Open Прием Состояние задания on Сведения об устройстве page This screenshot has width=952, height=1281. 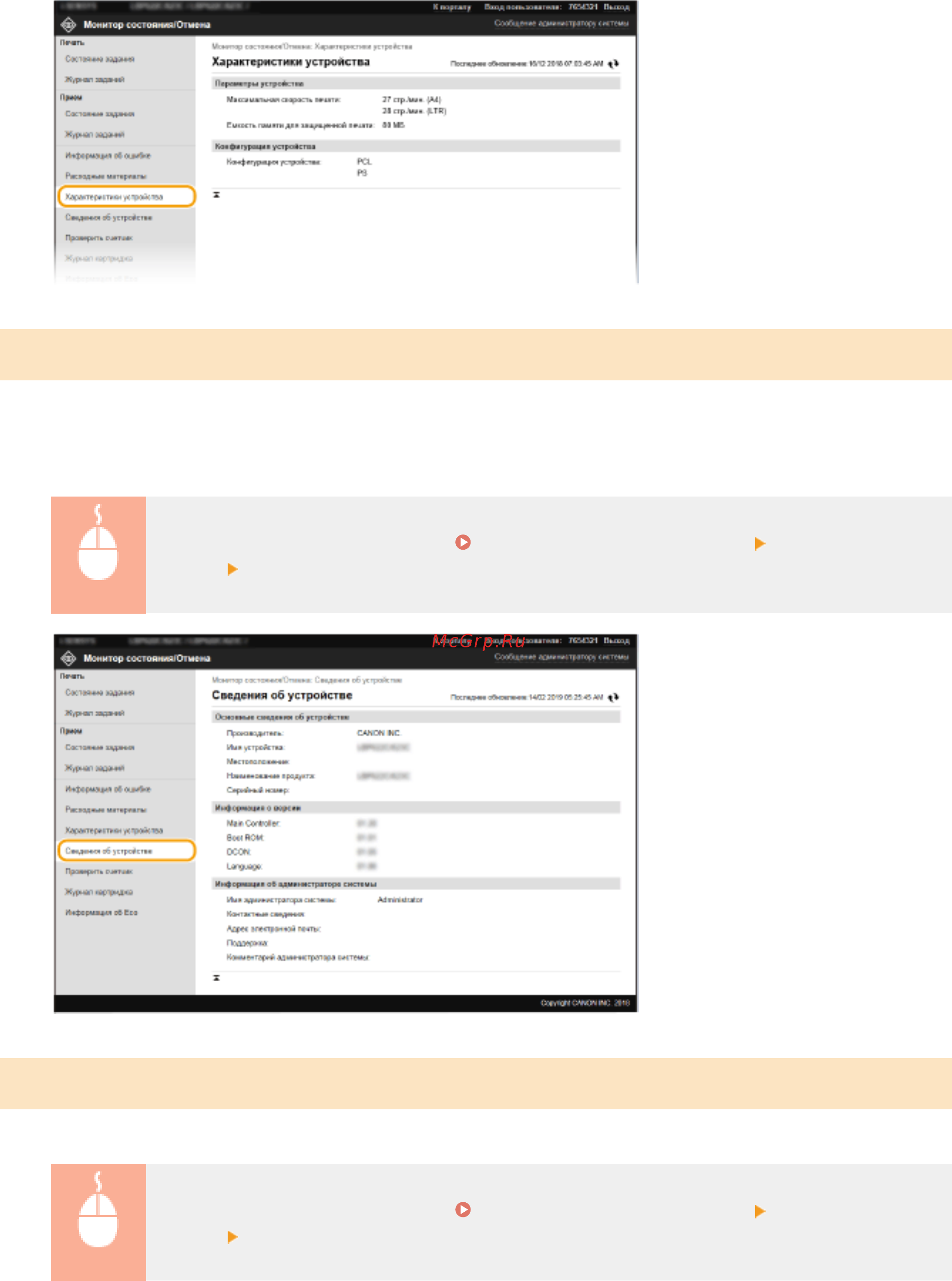point(100,747)
